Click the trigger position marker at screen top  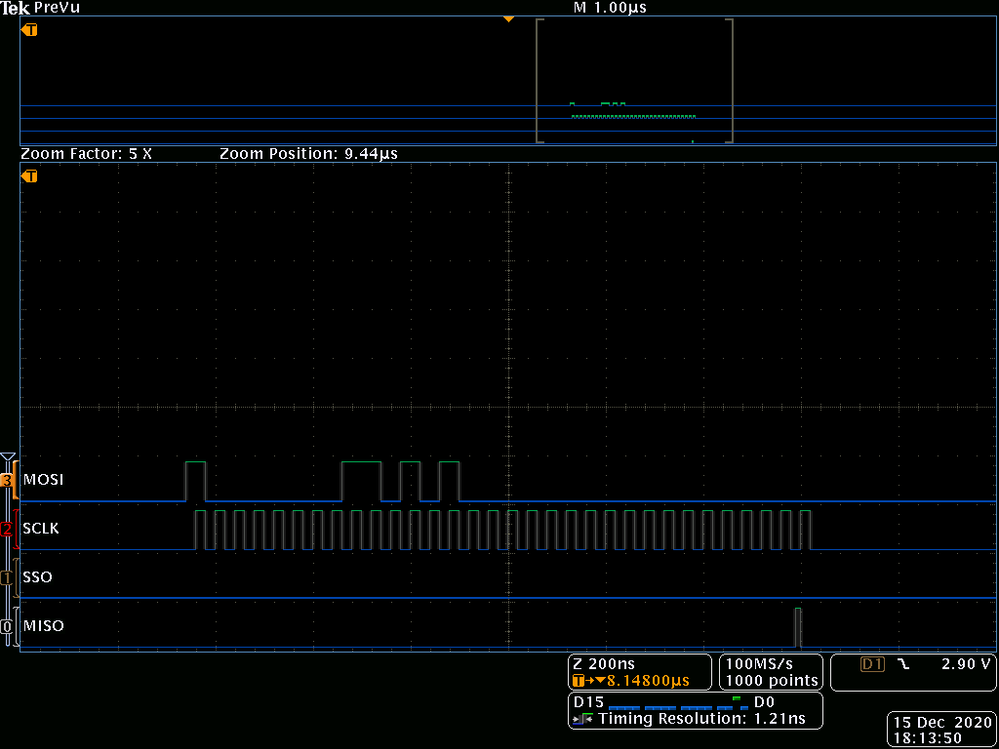point(509,17)
